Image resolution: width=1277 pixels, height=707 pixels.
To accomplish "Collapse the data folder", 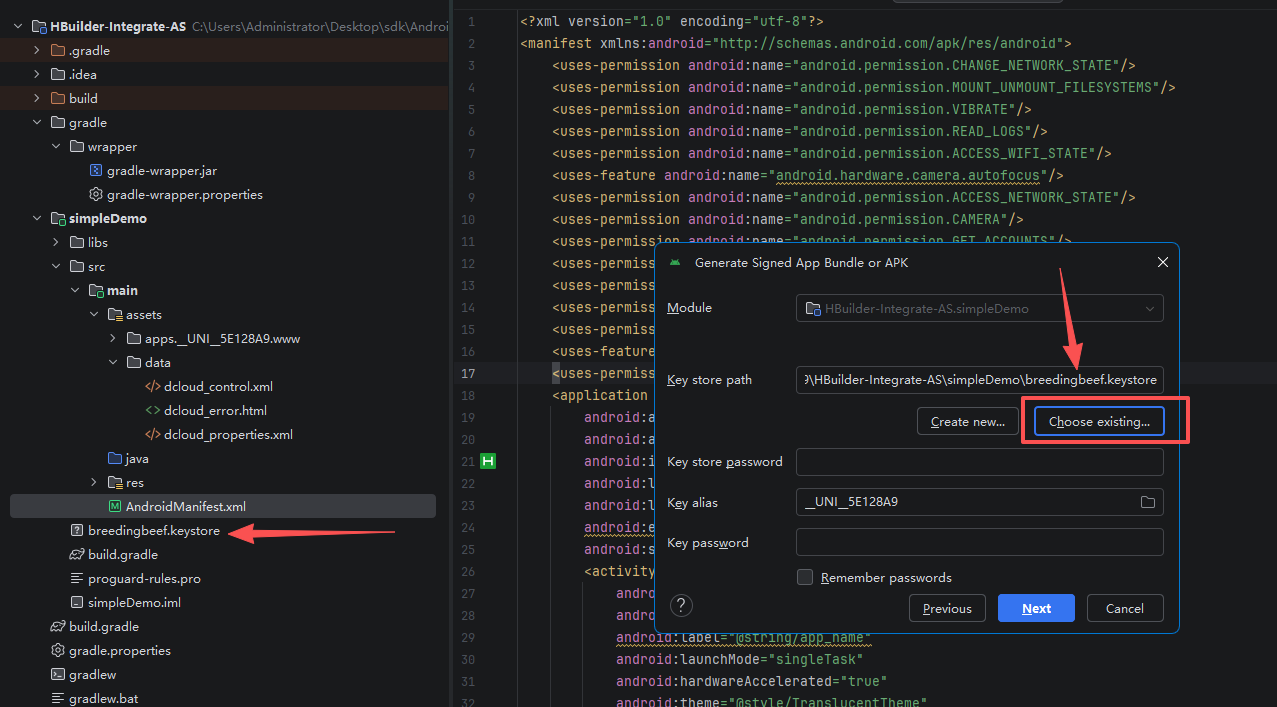I will pos(113,362).
